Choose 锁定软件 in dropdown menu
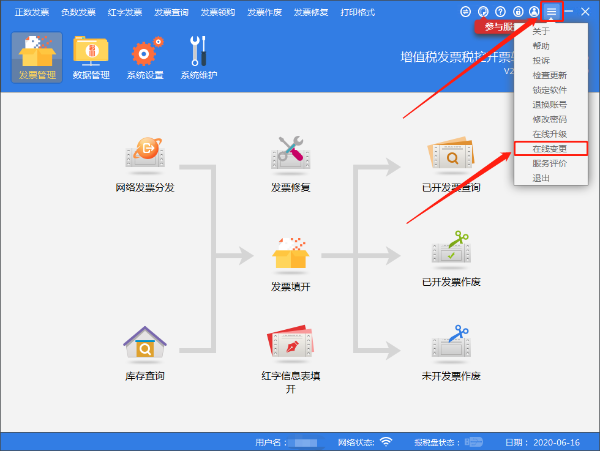Viewport: 602px width, 451px height. [x=551, y=90]
